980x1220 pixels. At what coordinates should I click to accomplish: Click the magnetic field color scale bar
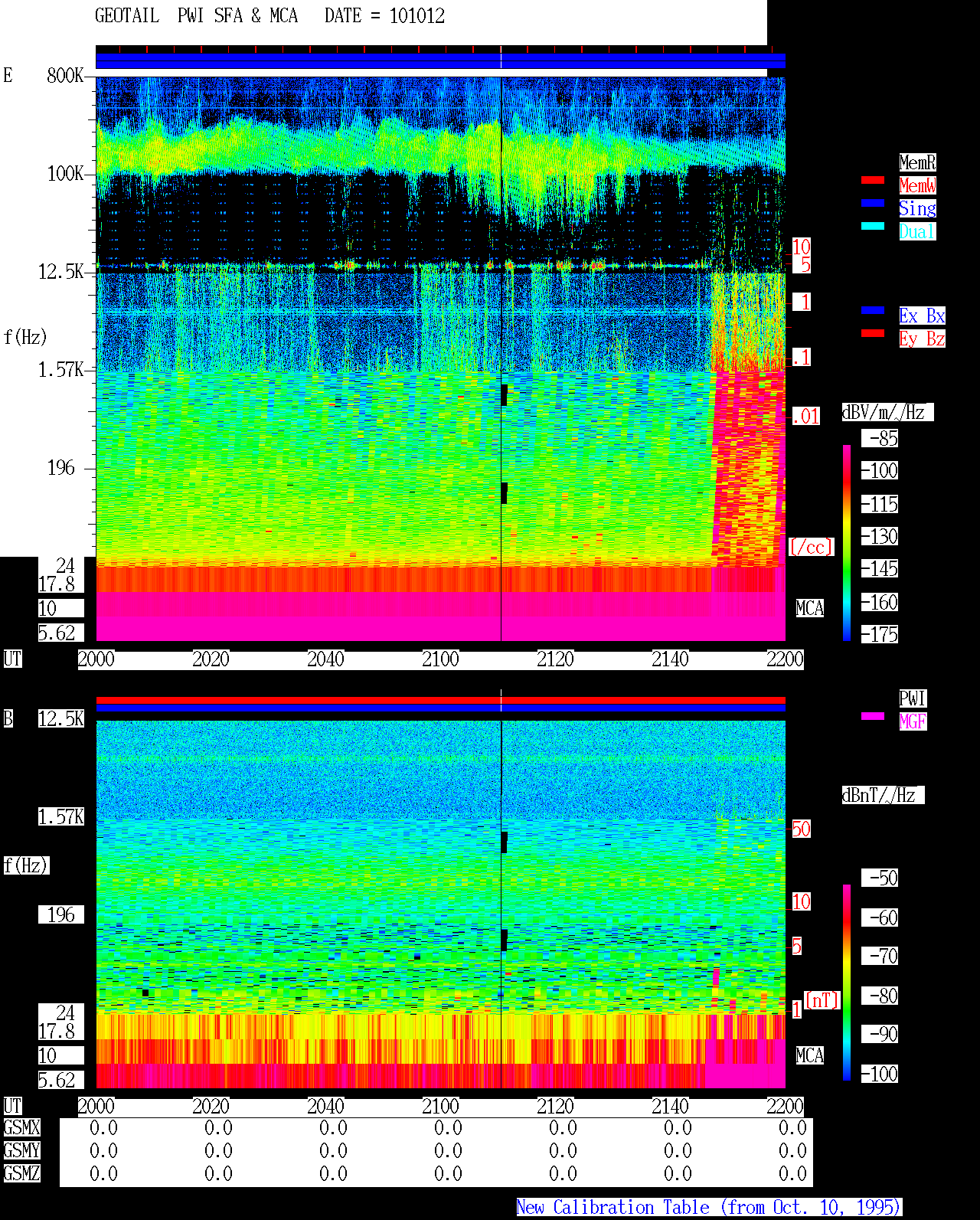coord(847,983)
